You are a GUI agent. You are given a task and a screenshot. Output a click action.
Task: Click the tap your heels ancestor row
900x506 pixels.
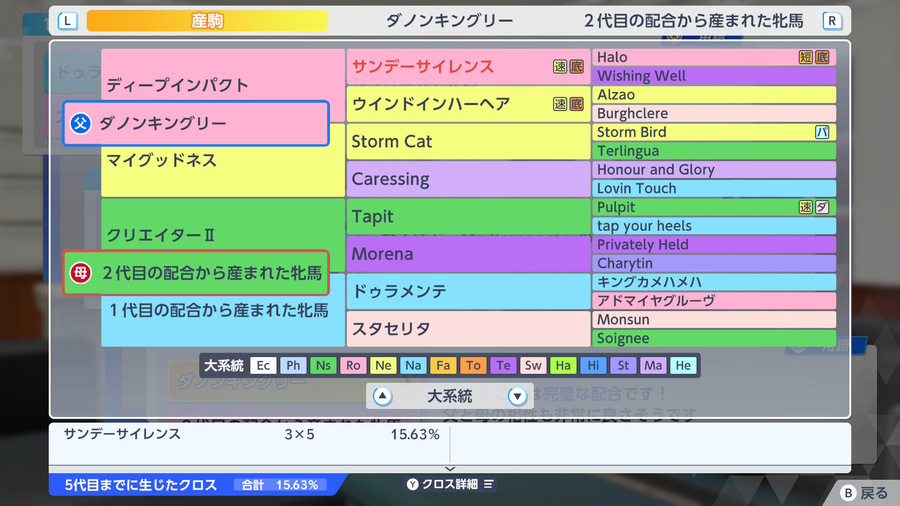point(714,226)
